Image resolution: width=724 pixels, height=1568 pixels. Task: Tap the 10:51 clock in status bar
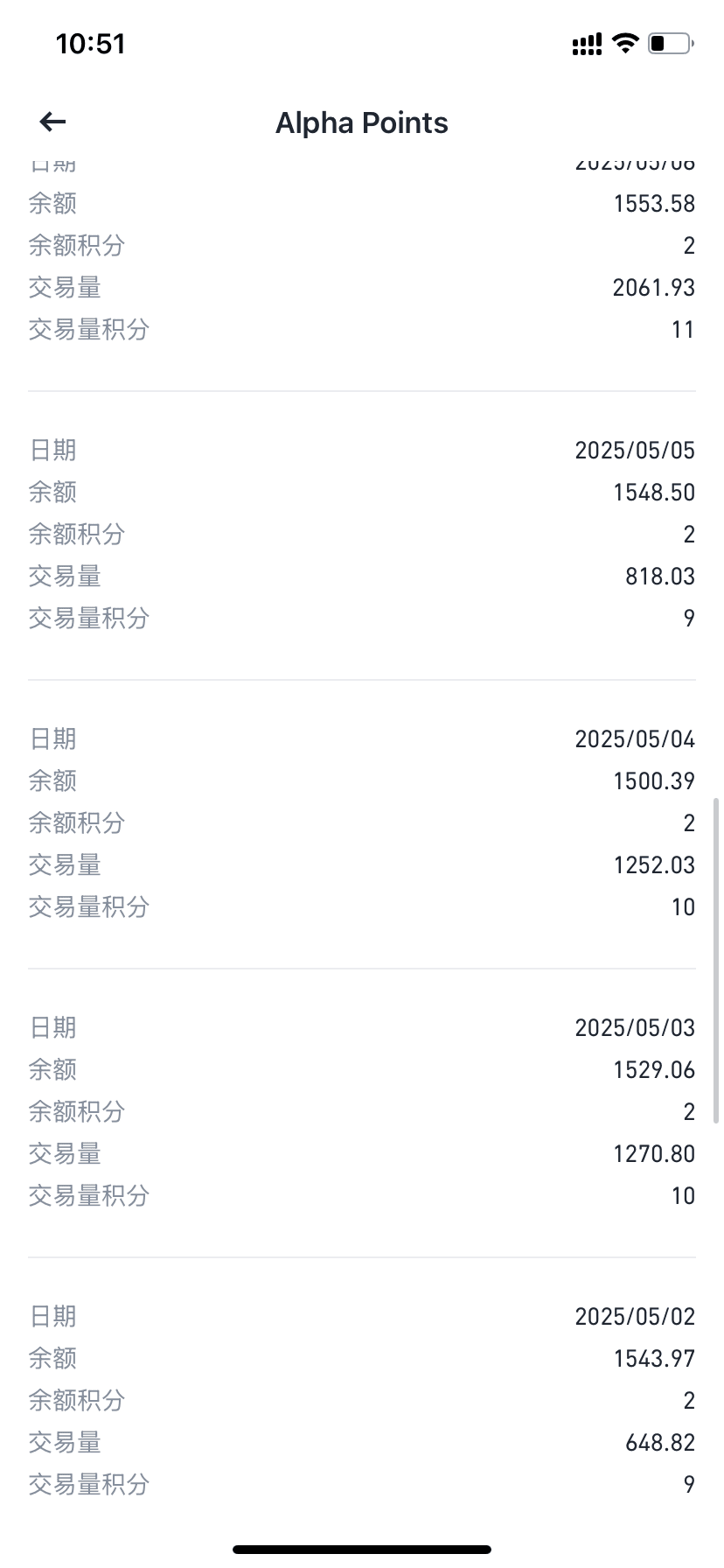(91, 44)
